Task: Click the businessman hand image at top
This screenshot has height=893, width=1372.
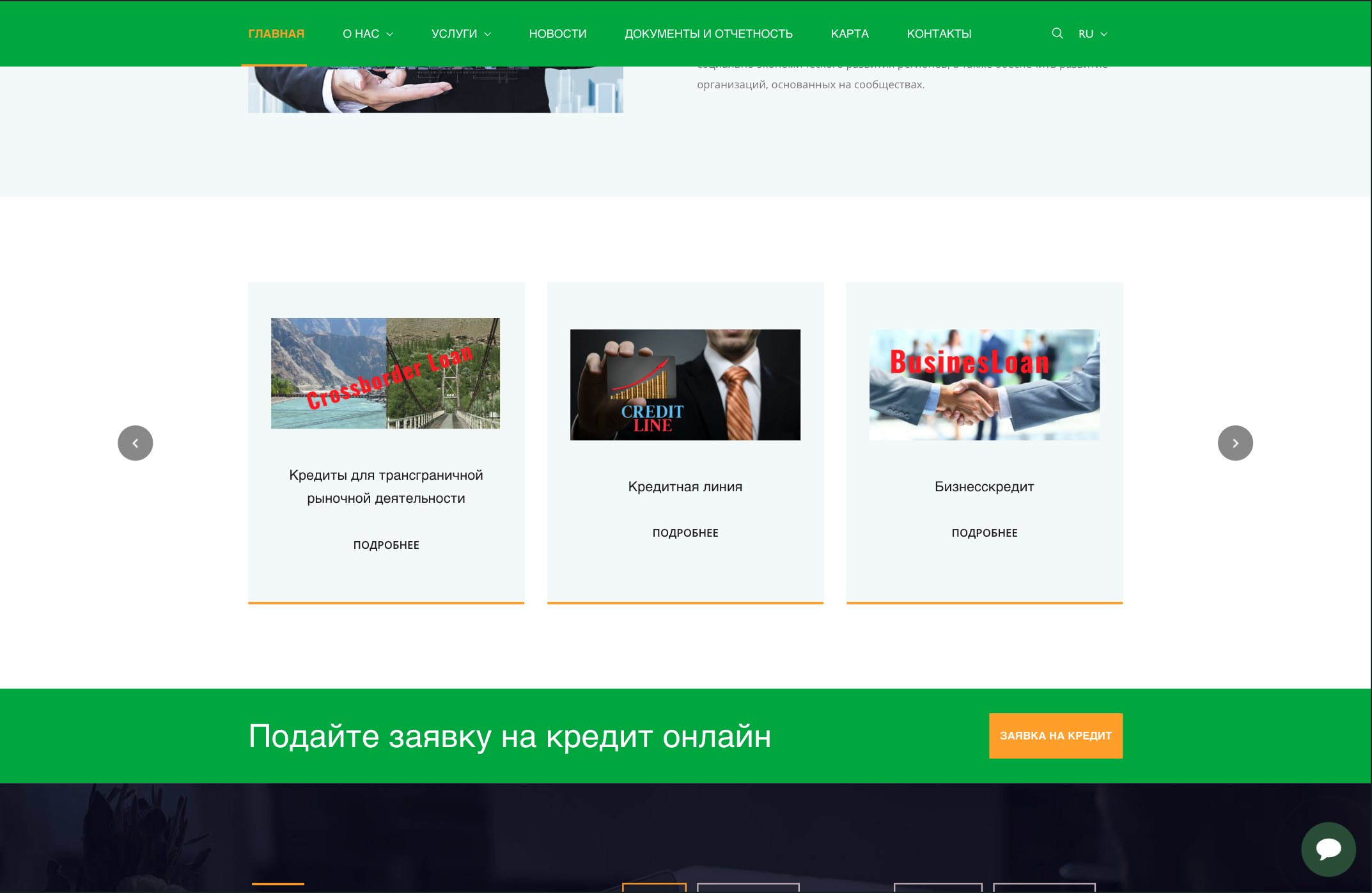Action: pos(435,90)
